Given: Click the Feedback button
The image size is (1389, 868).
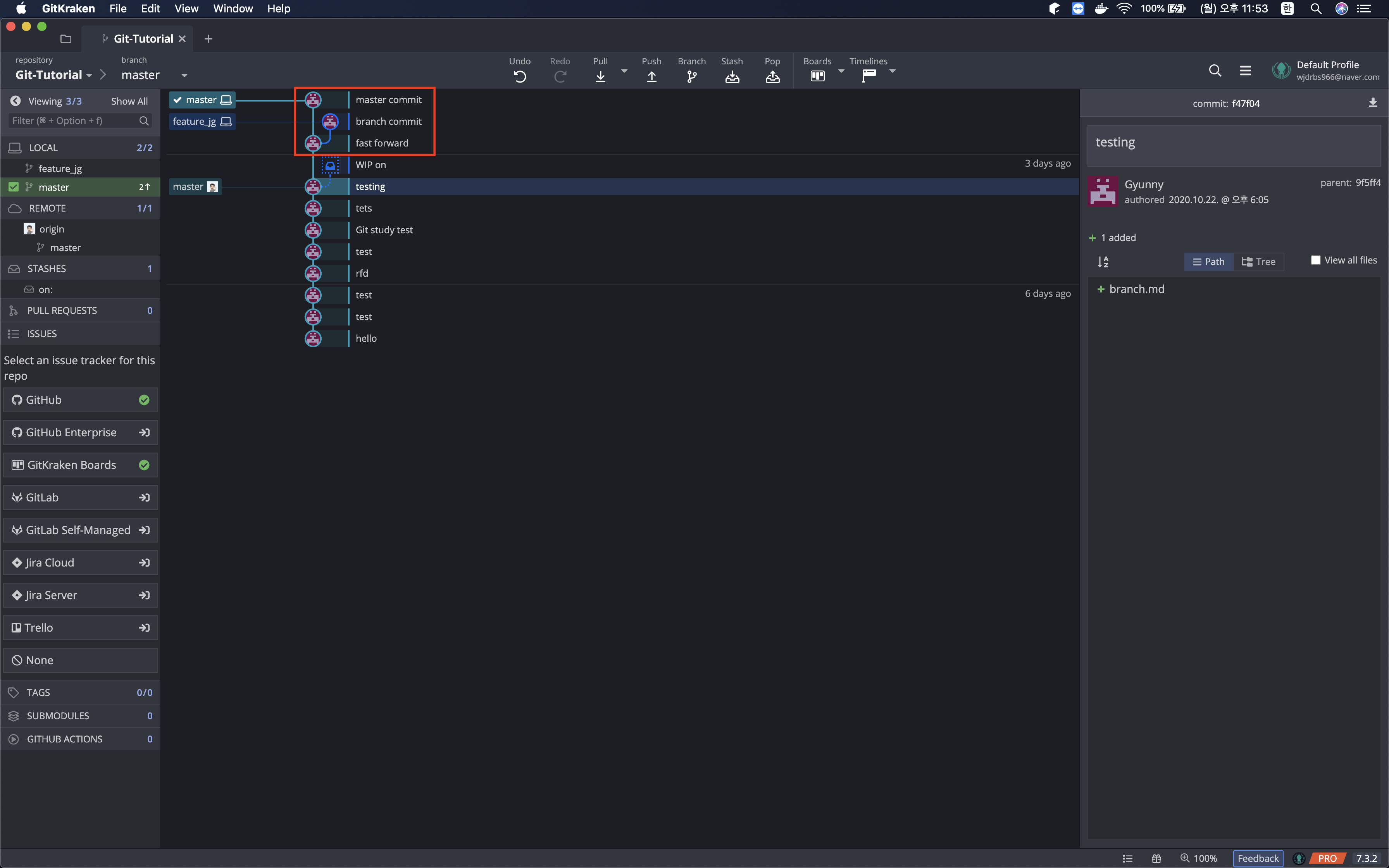Looking at the screenshot, I should coord(1258,858).
